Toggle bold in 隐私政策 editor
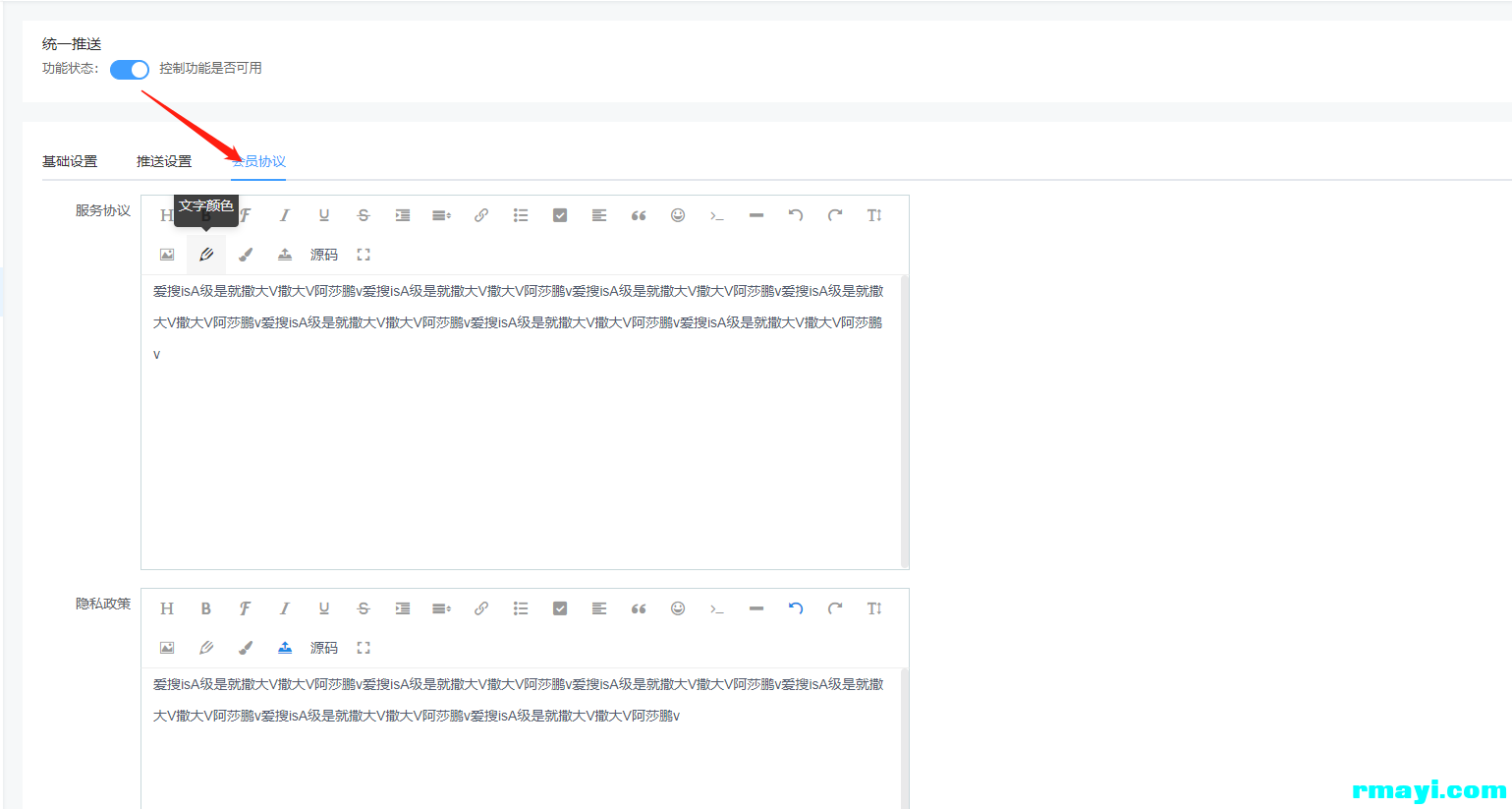This screenshot has width=1512, height=809. point(206,608)
